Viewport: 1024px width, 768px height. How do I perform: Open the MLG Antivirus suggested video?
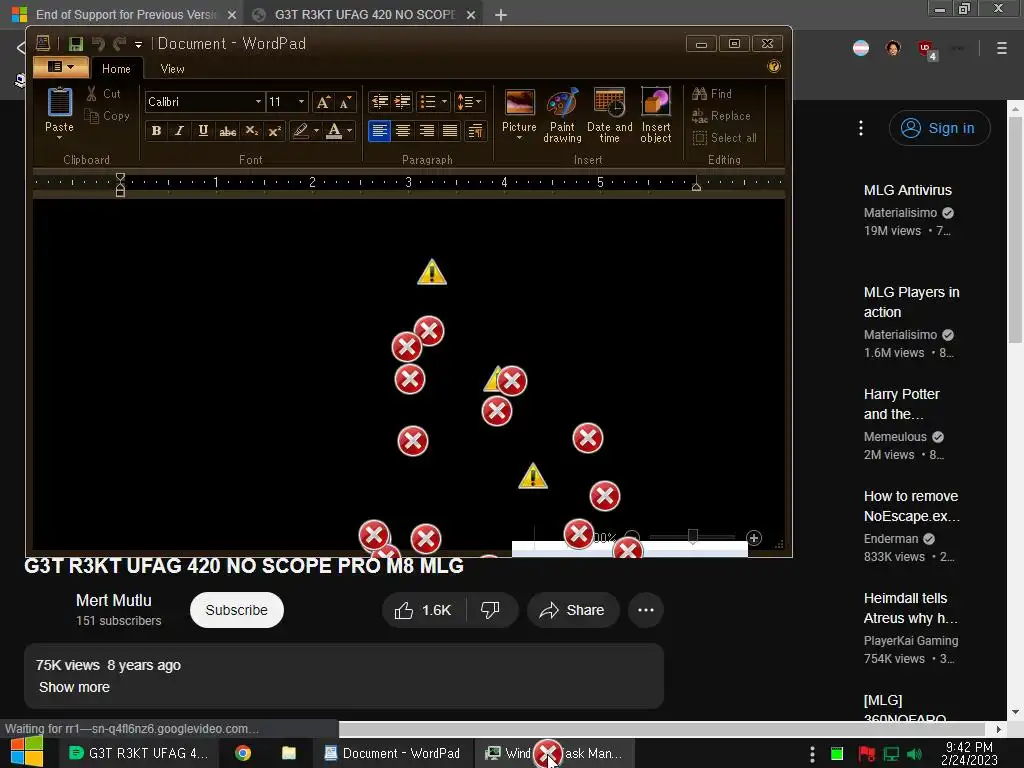(908, 190)
